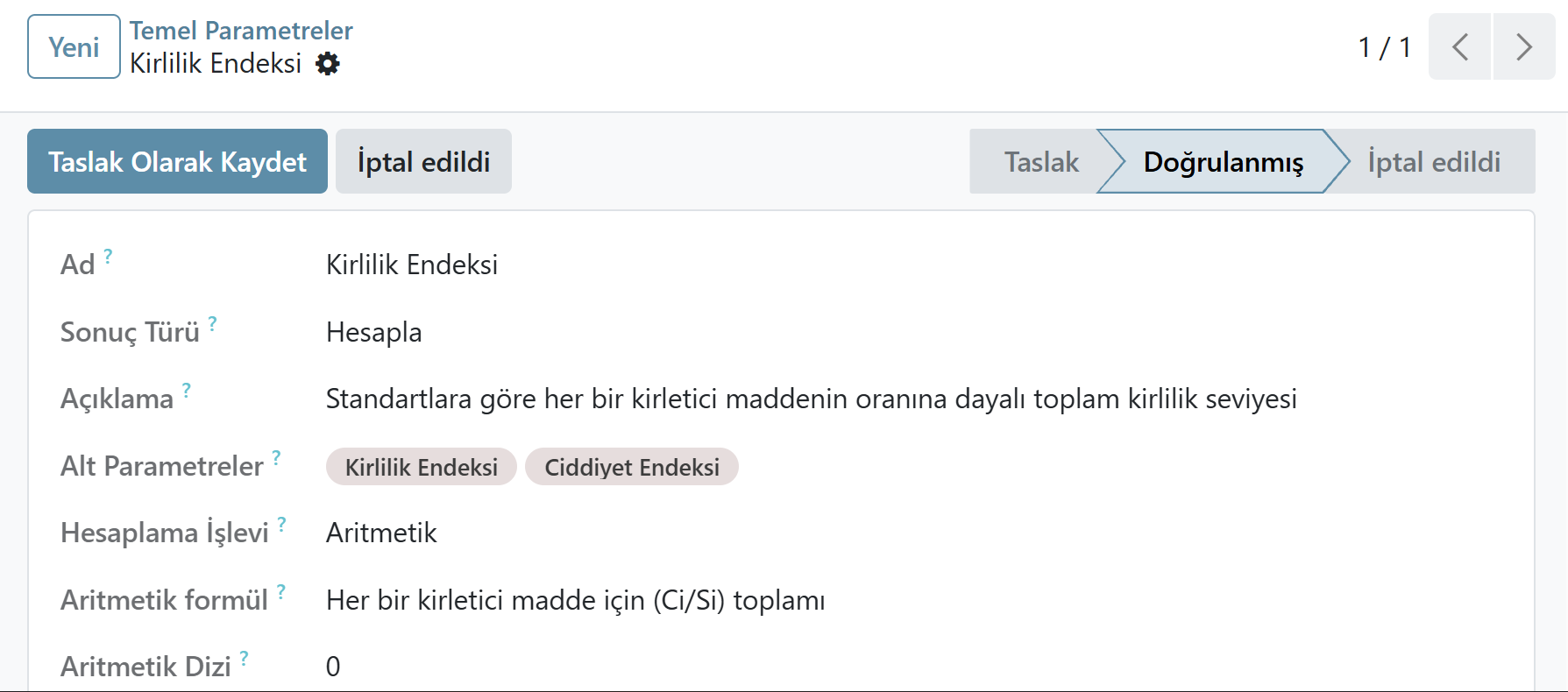The image size is (1568, 692).
Task: Select the İptal edildi status stage
Action: (1433, 162)
